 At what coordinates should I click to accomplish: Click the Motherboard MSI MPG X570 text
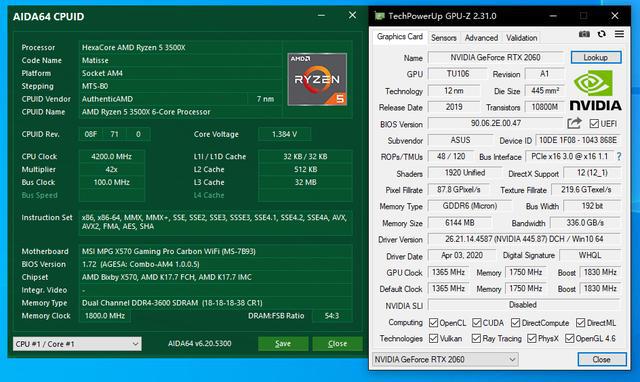pos(169,251)
